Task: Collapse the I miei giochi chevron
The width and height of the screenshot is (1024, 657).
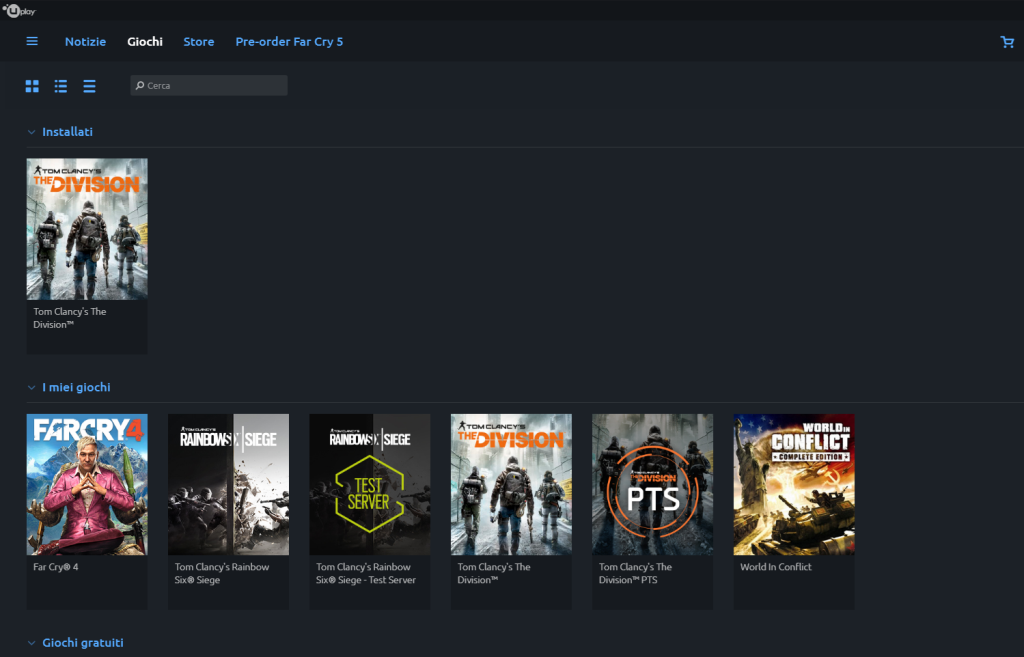Action: [31, 387]
